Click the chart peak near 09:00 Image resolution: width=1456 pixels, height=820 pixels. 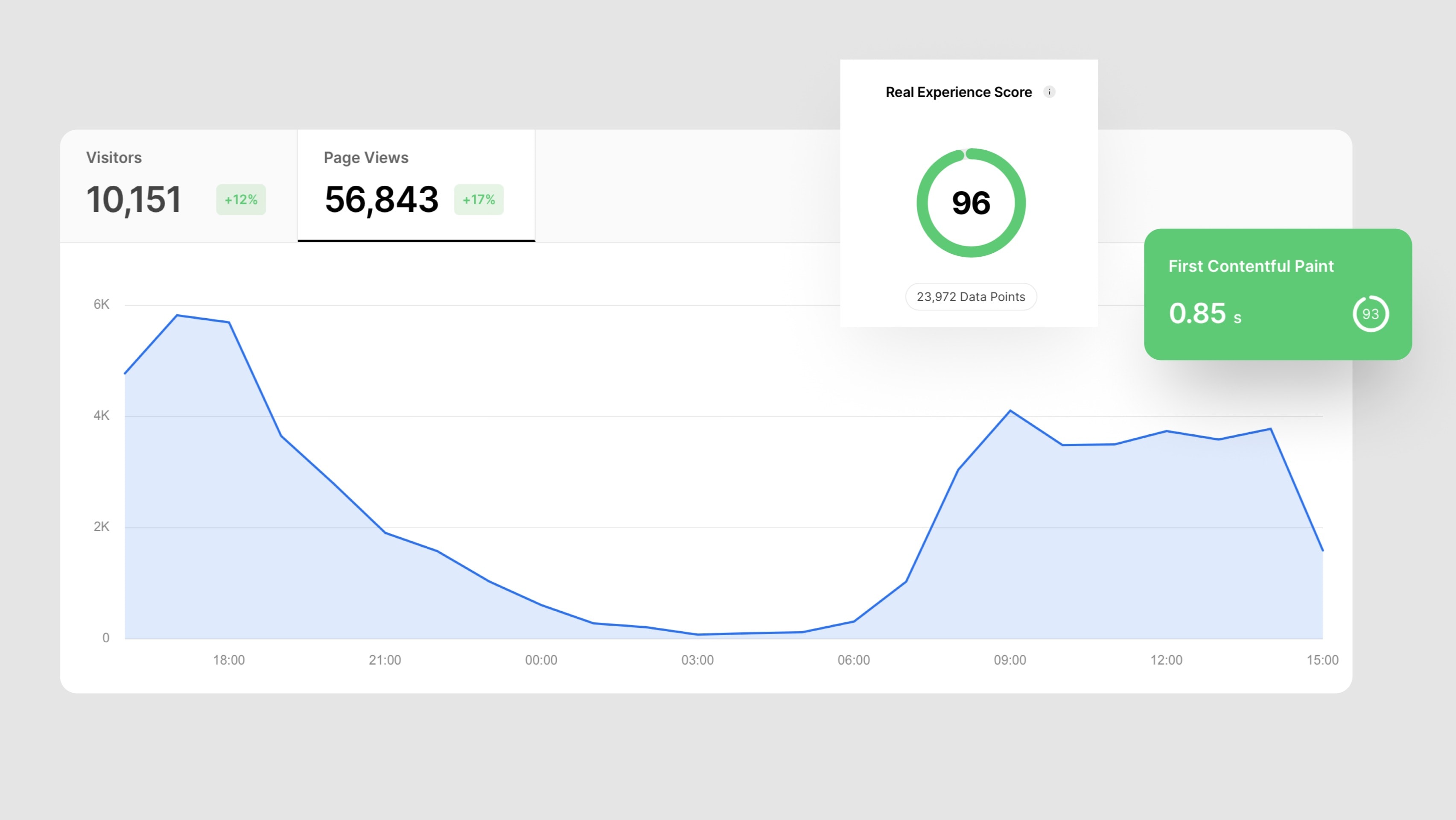coord(1010,410)
